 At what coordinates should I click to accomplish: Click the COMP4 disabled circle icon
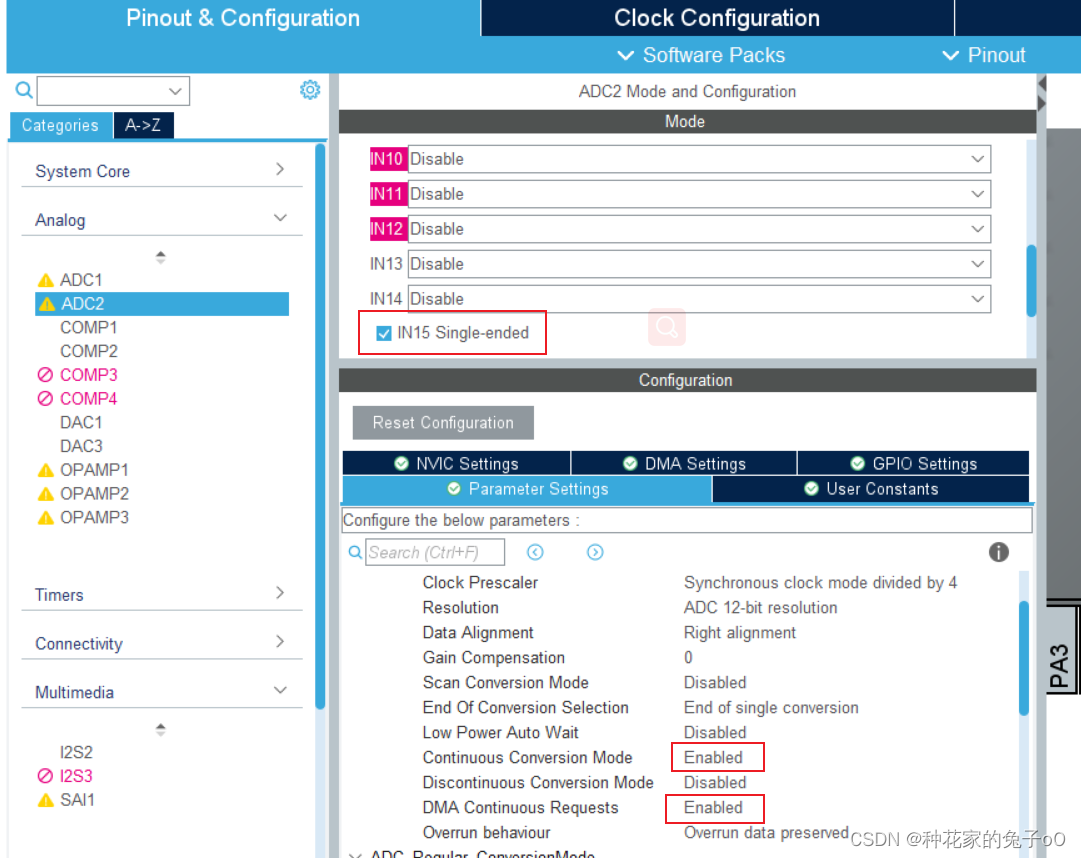click(46, 398)
